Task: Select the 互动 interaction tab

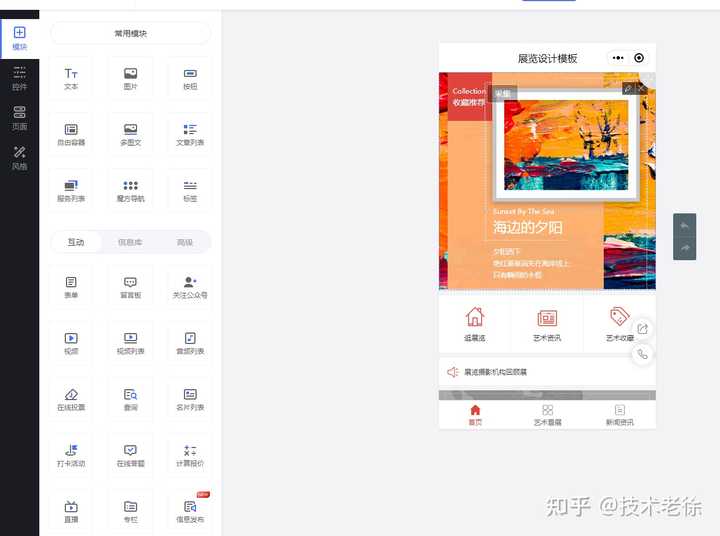Action: point(76,242)
